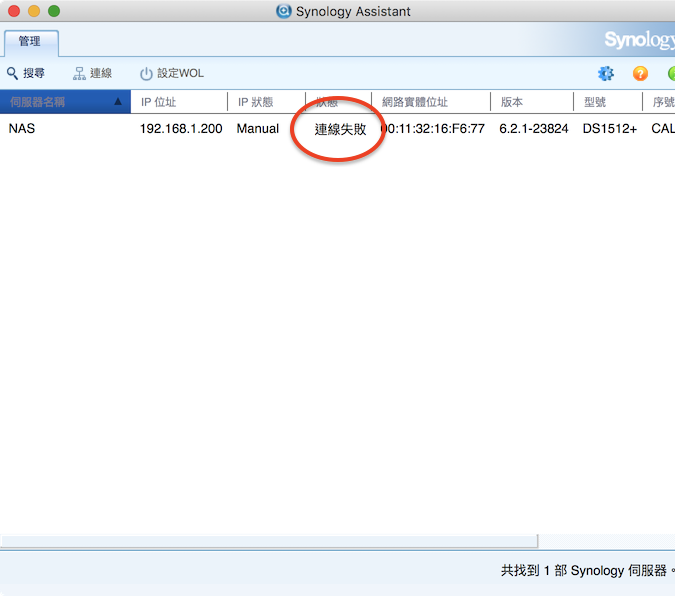
Task: Click IP address 192.168.1.200
Action: pos(181,128)
